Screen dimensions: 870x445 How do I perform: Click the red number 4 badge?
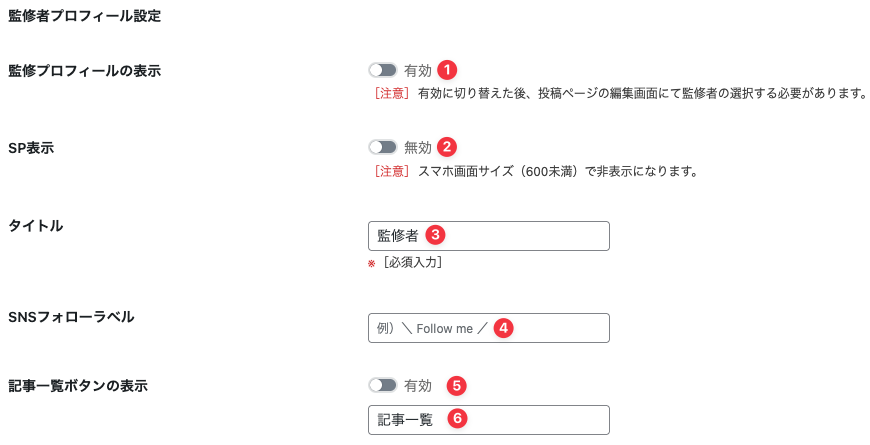[504, 327]
